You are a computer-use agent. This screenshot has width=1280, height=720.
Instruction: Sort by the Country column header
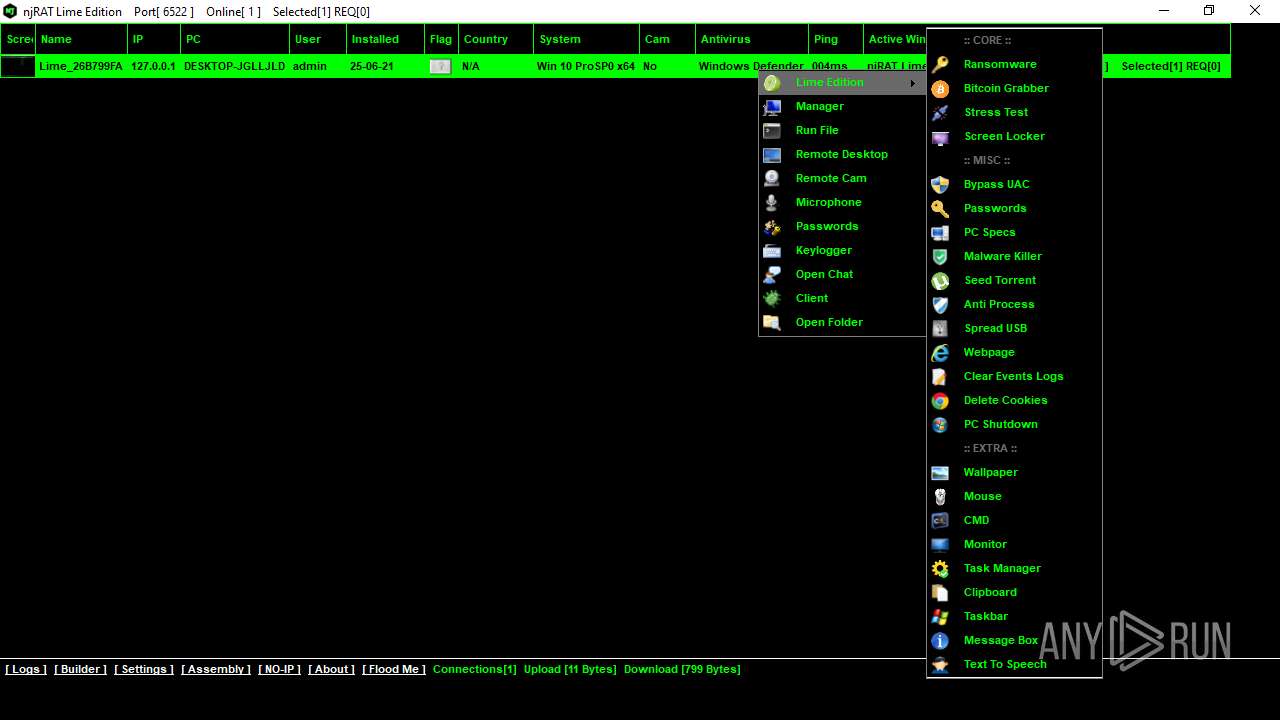[x=496, y=39]
